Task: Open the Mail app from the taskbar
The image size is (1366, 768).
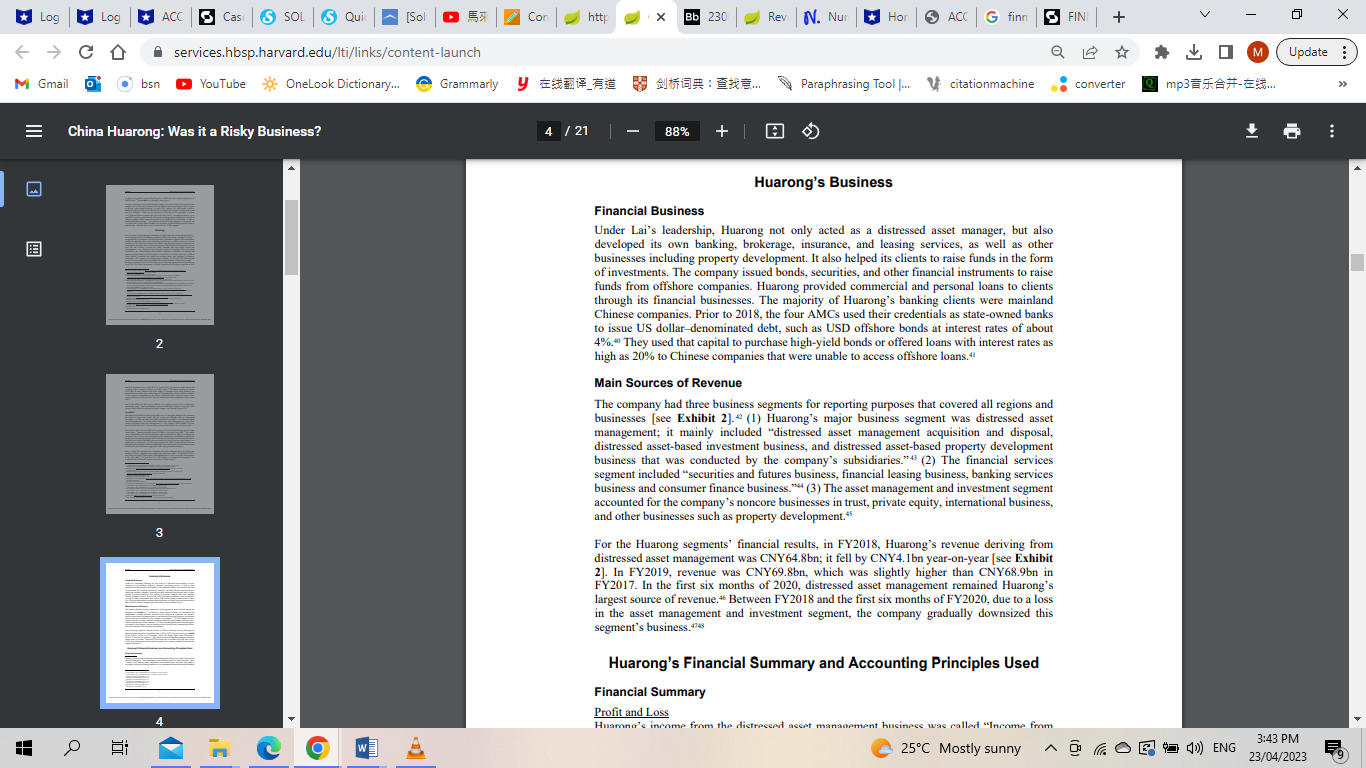Action: (170, 748)
